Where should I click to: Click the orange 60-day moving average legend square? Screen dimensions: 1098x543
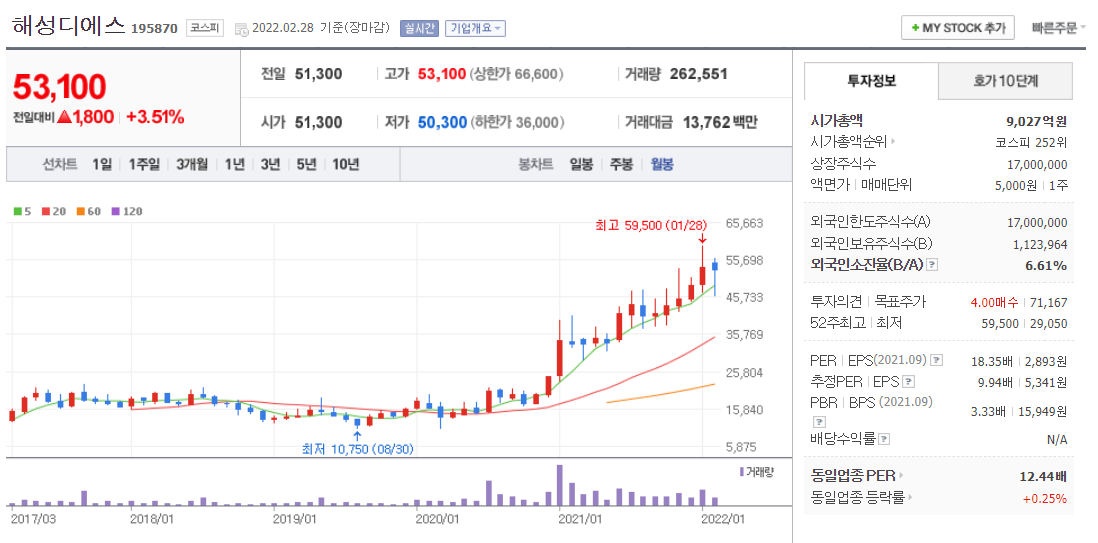pos(81,211)
